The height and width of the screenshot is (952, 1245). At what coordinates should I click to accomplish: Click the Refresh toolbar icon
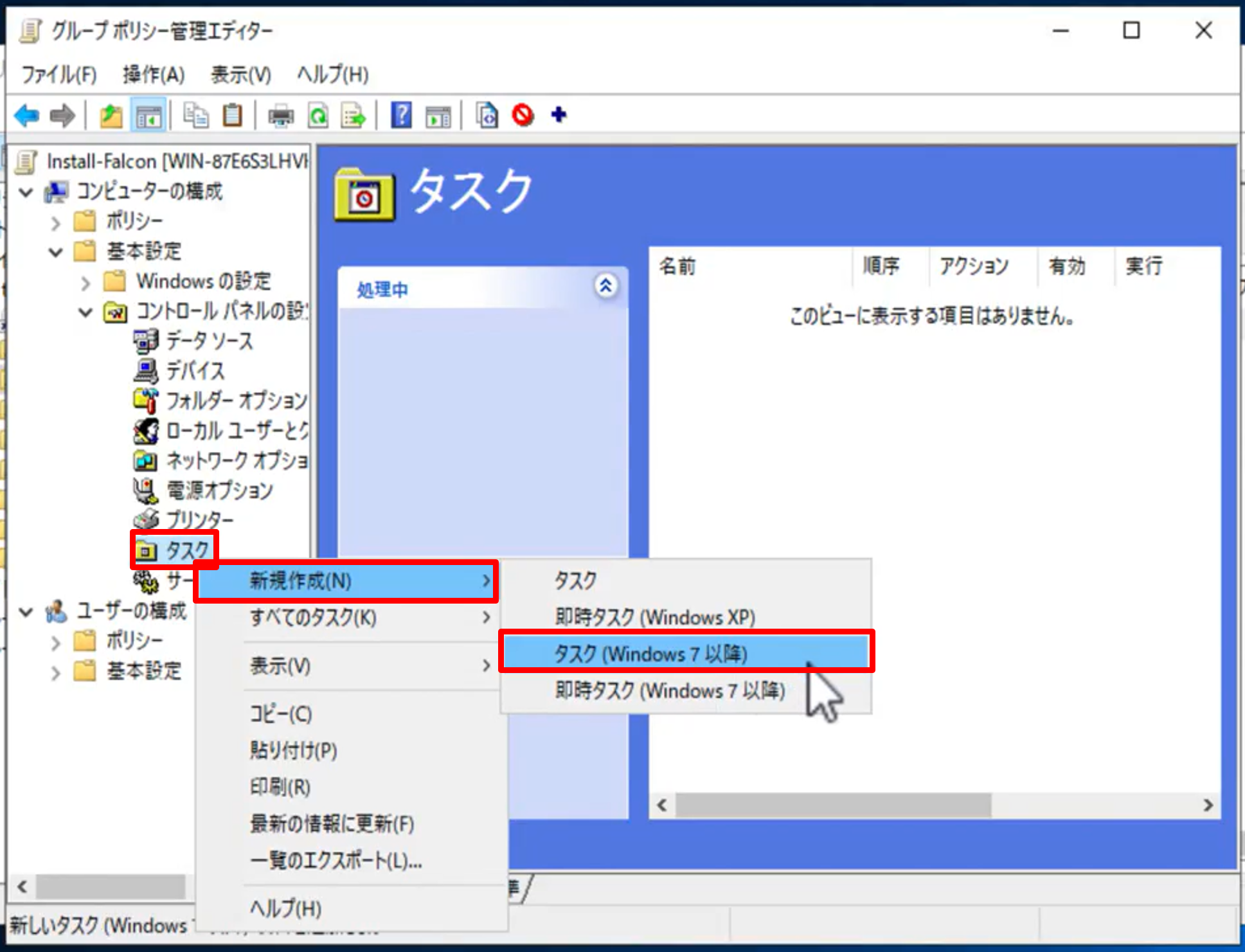point(318,116)
